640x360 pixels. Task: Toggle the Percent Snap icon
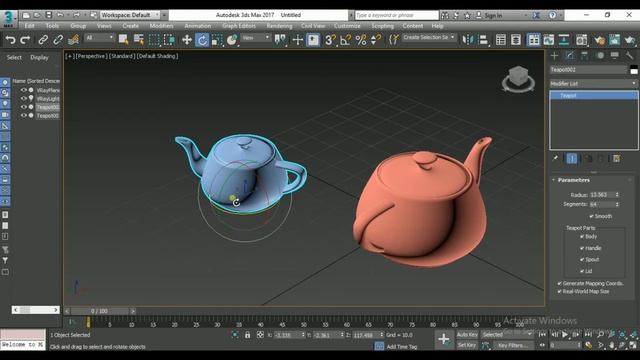coord(361,40)
